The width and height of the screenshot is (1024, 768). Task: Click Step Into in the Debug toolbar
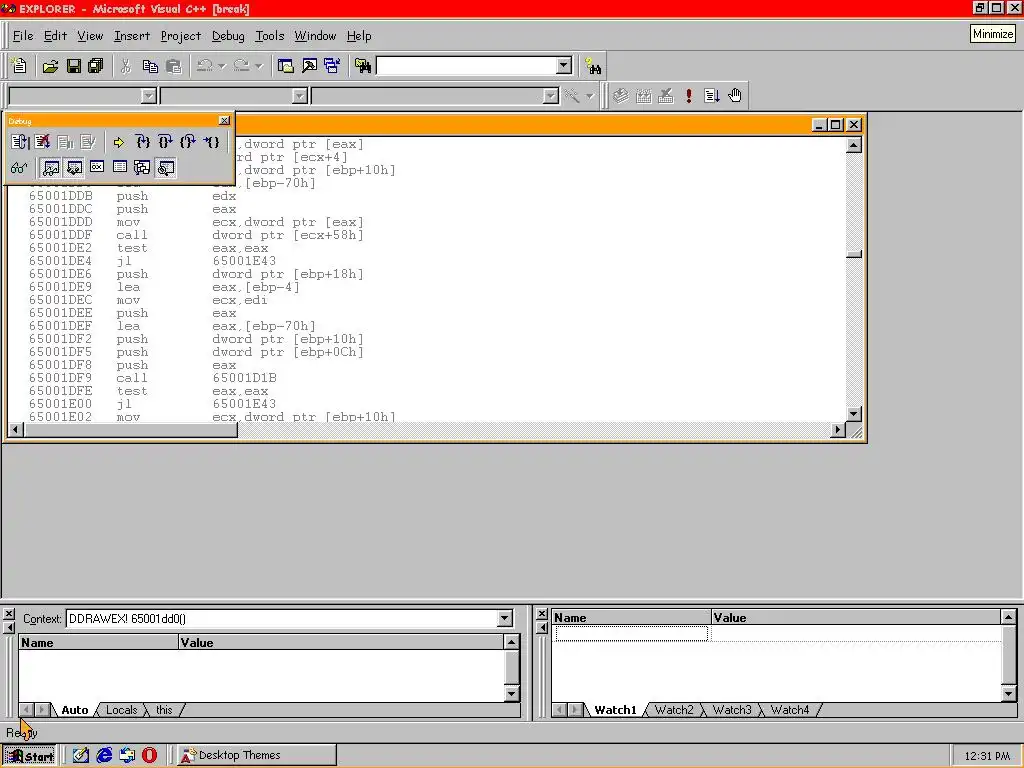click(142, 142)
